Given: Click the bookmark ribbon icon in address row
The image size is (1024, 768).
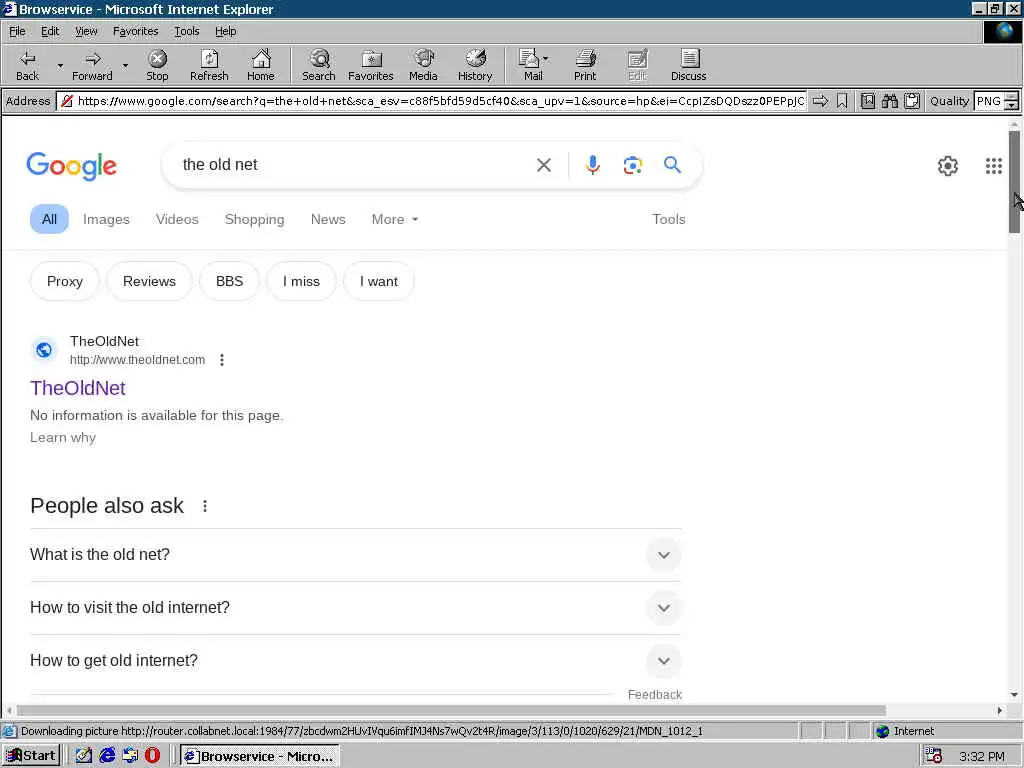Looking at the screenshot, I should click(x=842, y=101).
